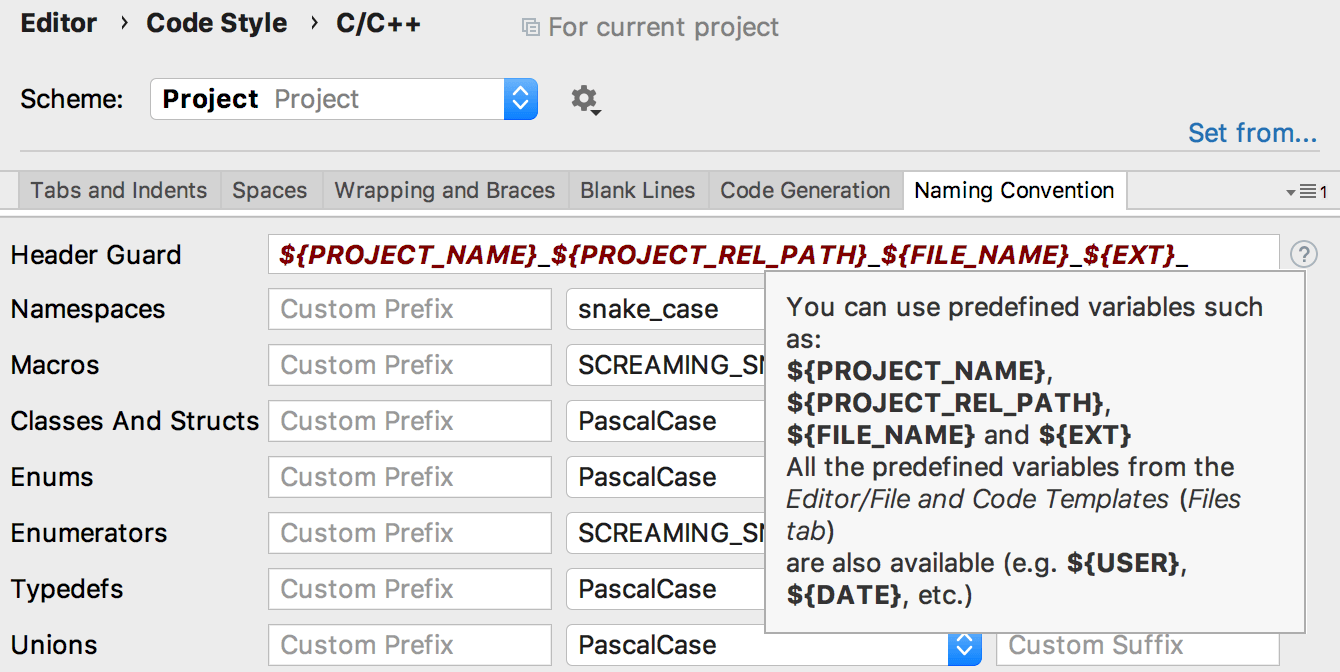Expand the Unions PascalCase style dropdown
Screen dimensions: 1340x672
[x=962, y=645]
